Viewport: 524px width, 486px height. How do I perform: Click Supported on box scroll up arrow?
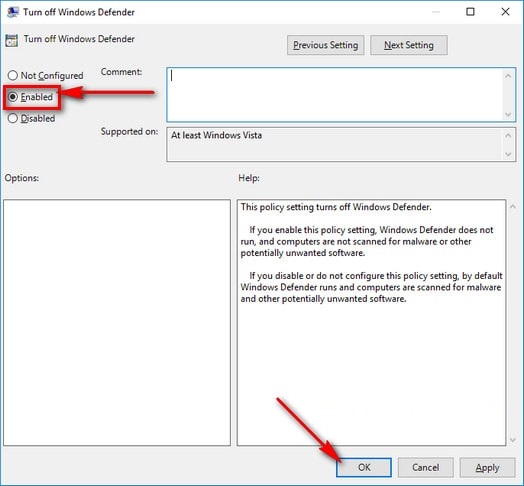pos(508,135)
